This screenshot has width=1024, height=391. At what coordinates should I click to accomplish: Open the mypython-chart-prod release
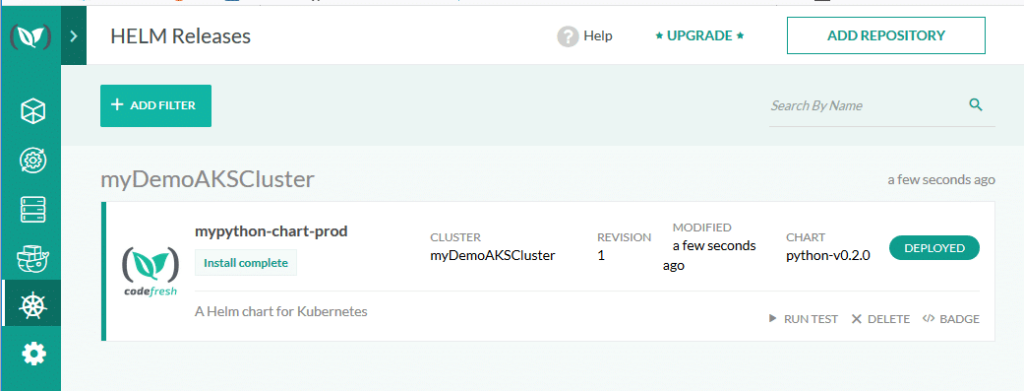[271, 231]
